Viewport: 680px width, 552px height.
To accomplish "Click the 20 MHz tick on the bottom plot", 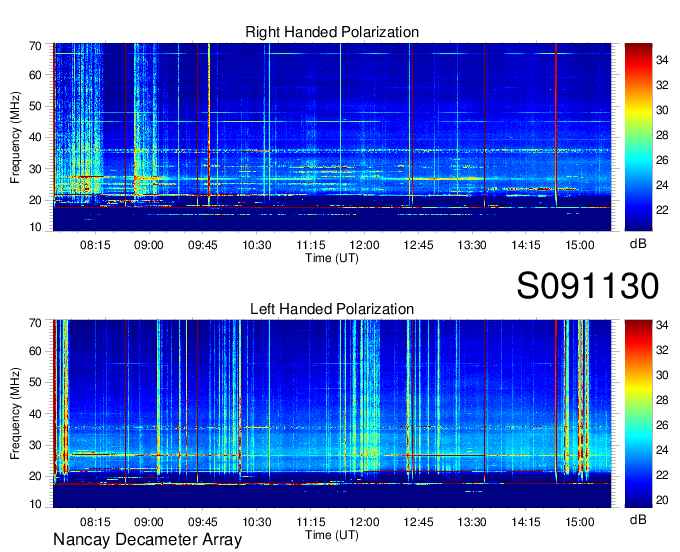I will [35, 477].
